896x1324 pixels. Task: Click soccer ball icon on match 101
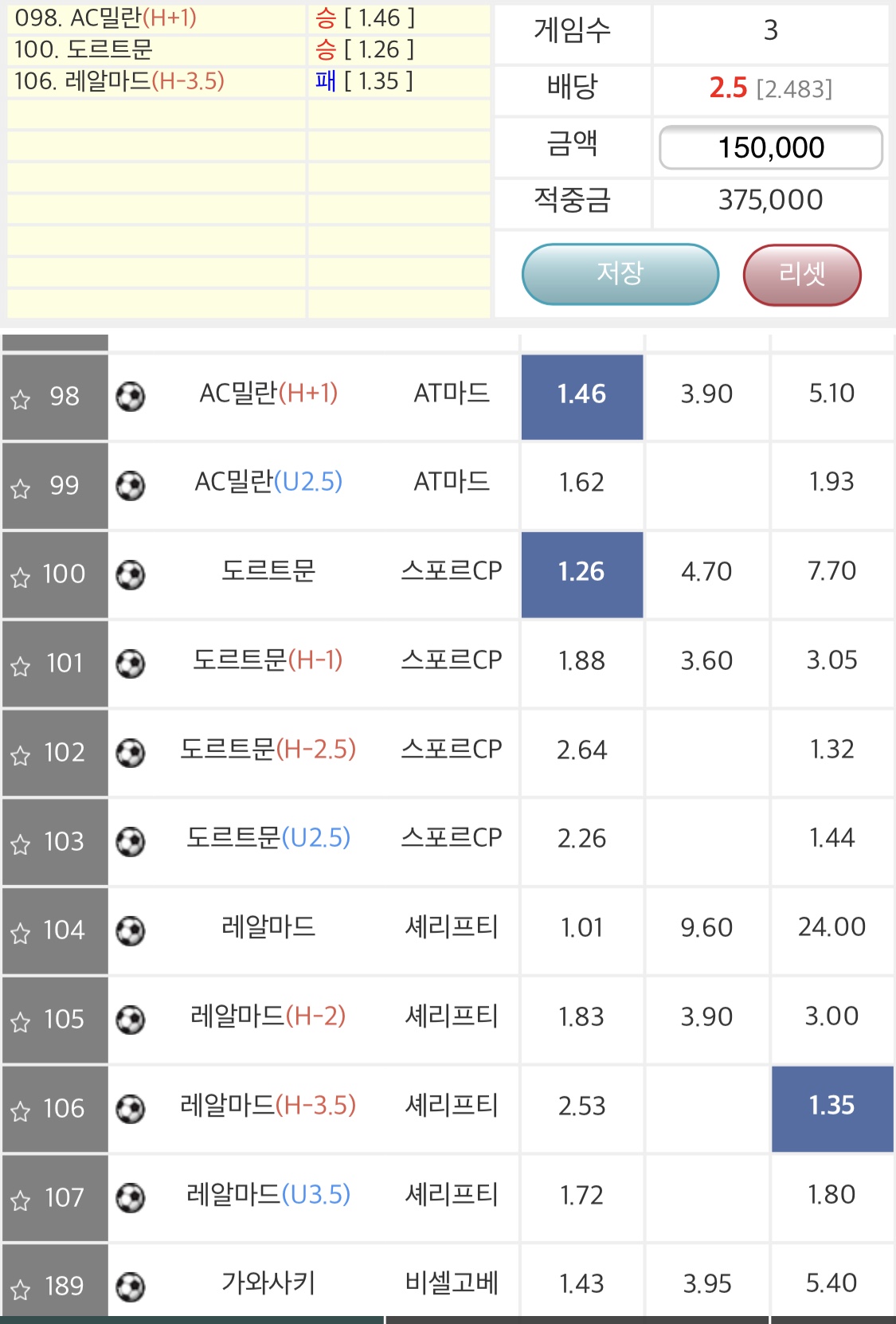click(131, 664)
